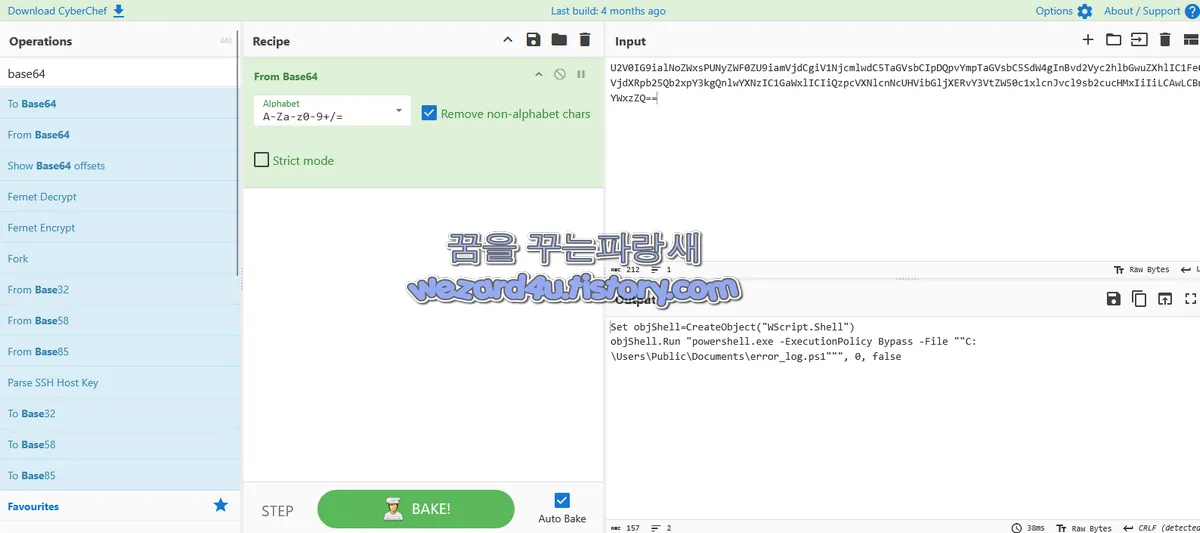Set a breakpoint on From Base64
This screenshot has width=1200, height=533.
[x=581, y=75]
